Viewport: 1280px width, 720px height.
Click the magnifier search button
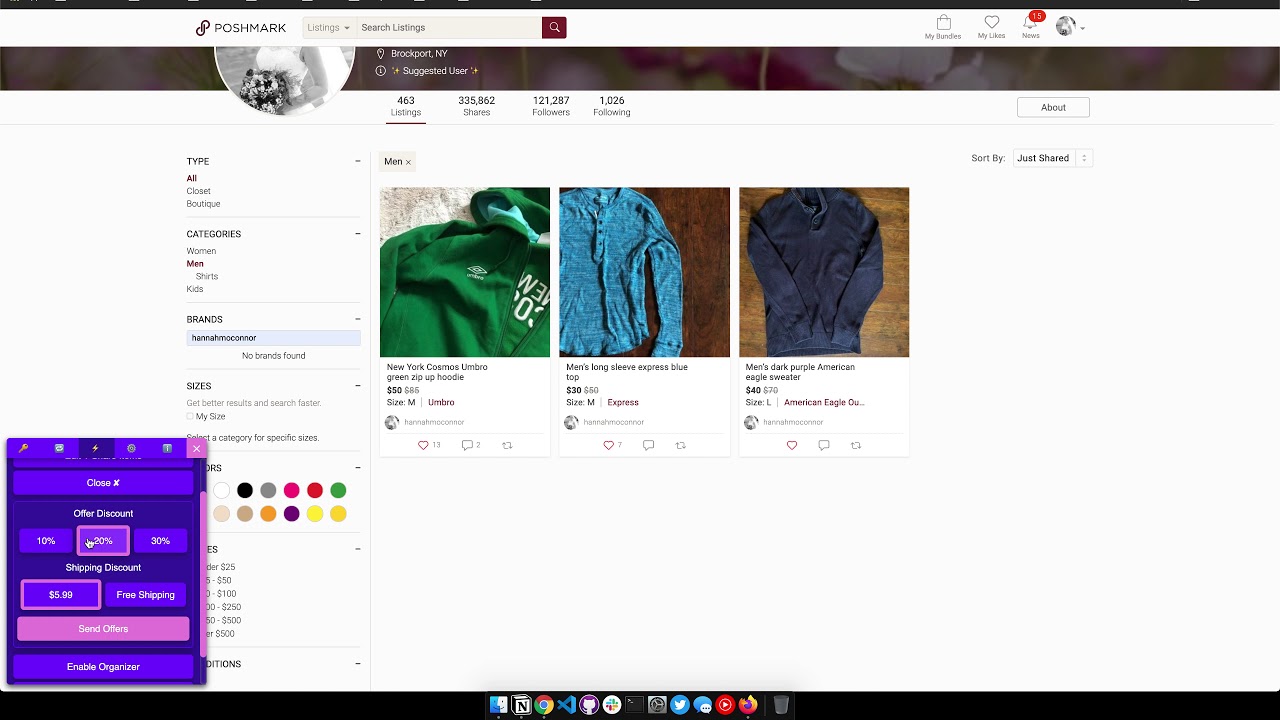554,28
